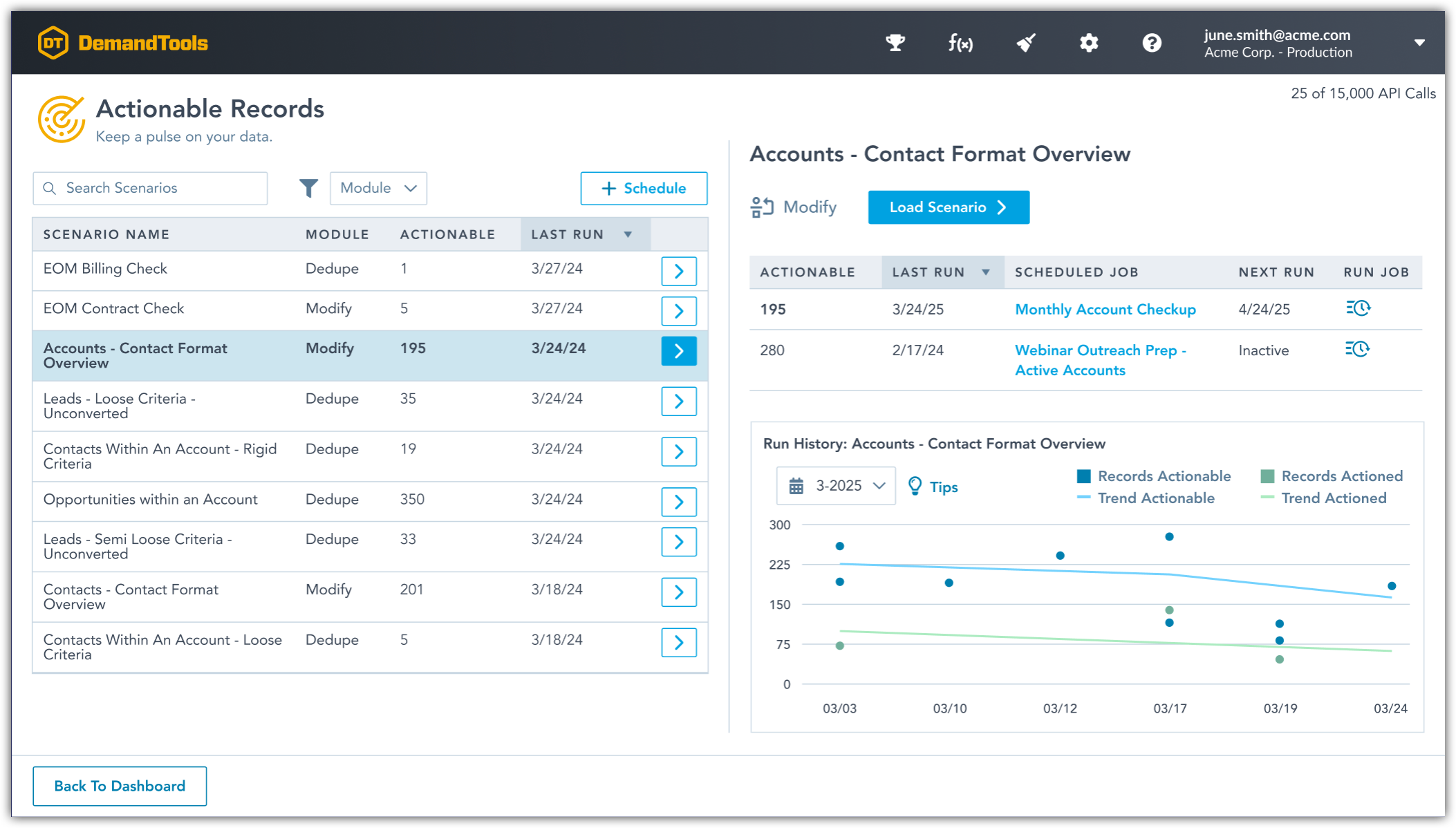Toggle Trend Actioned legend line
Screen dimensions: 1456x828
1323,498
